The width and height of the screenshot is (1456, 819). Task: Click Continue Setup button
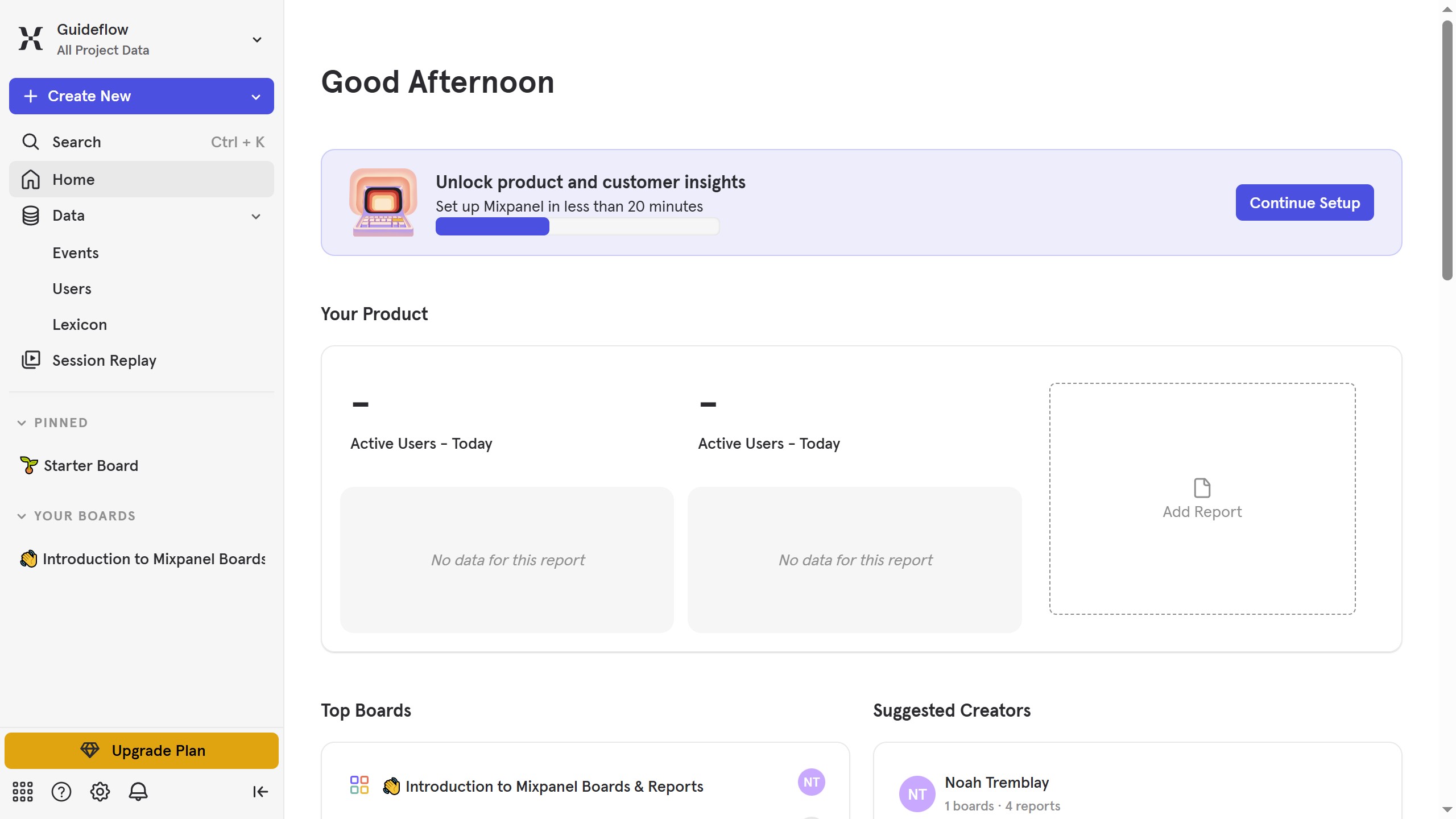click(1305, 202)
